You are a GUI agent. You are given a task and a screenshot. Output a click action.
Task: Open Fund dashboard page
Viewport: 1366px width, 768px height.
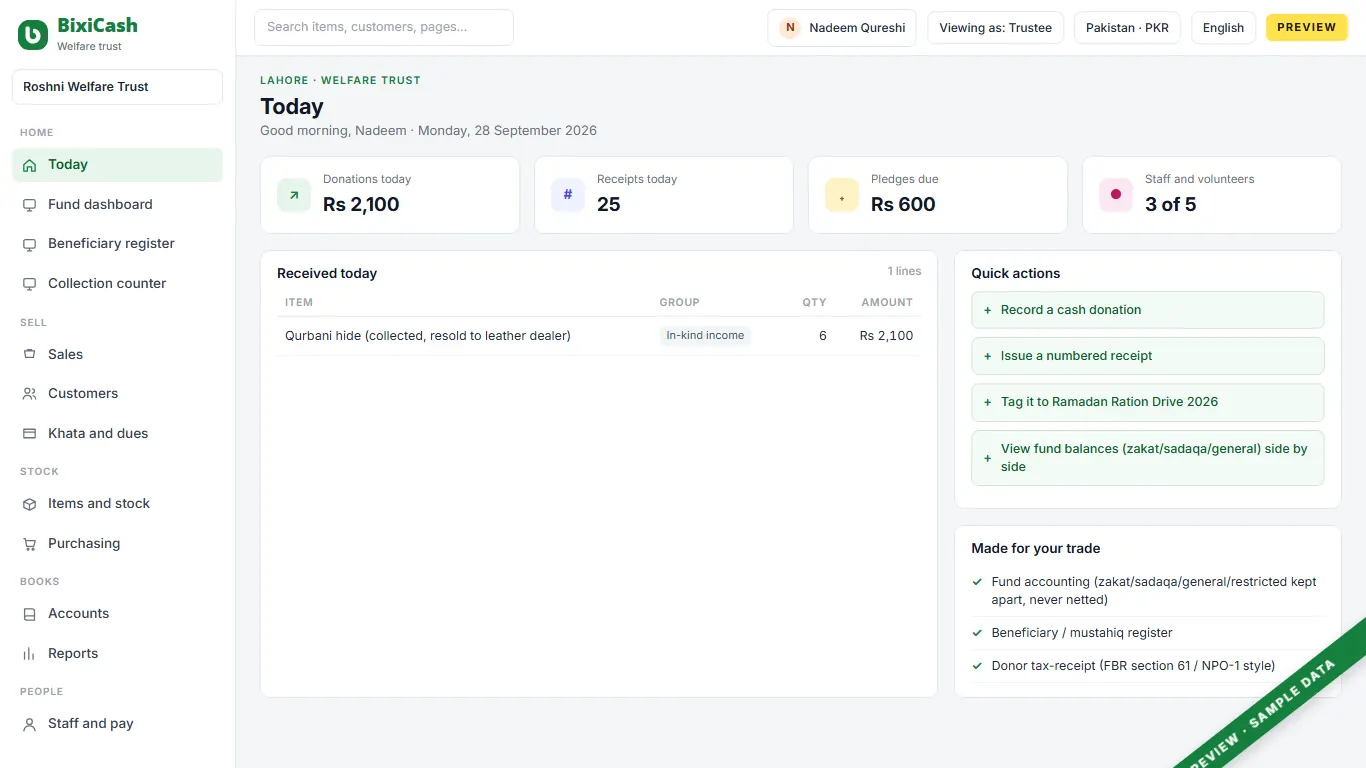pyautogui.click(x=117, y=204)
